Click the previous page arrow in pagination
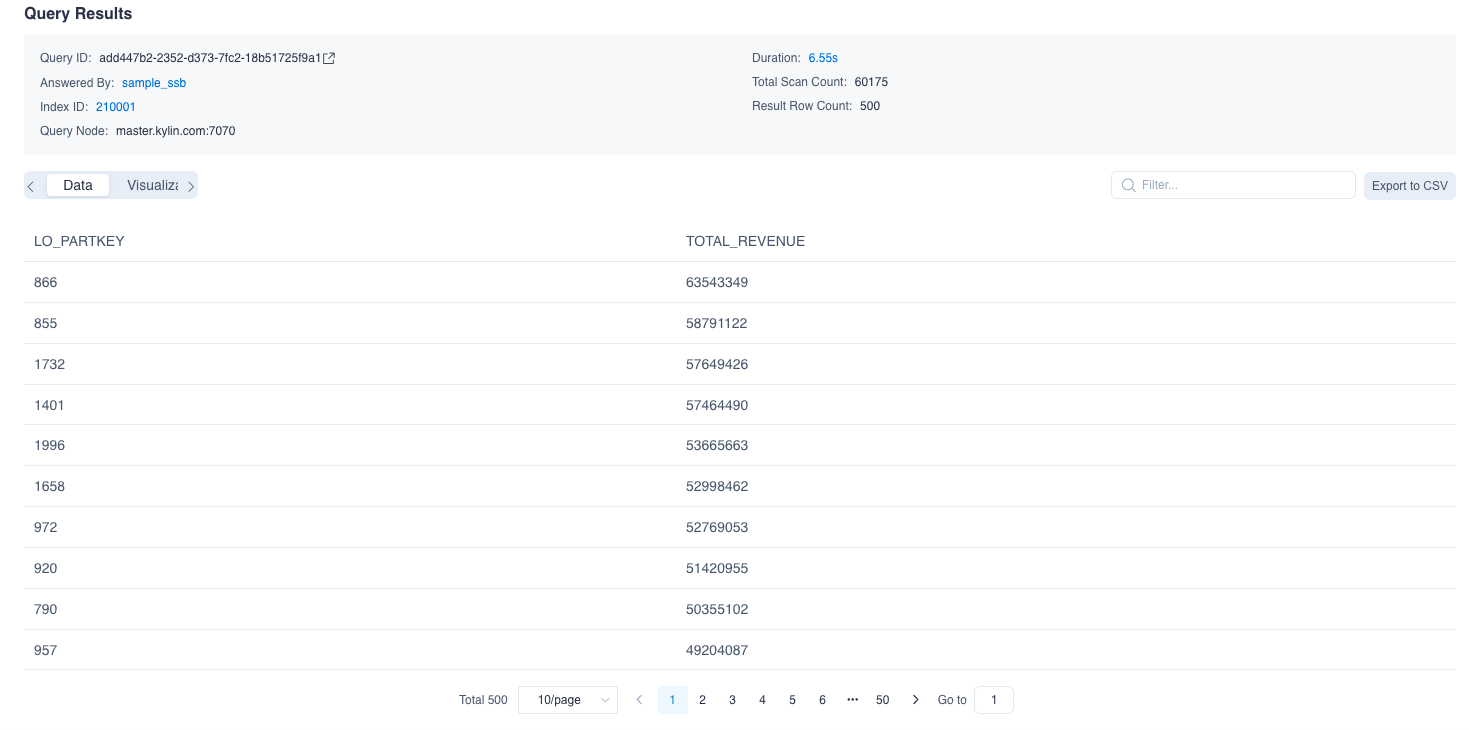 (x=640, y=700)
